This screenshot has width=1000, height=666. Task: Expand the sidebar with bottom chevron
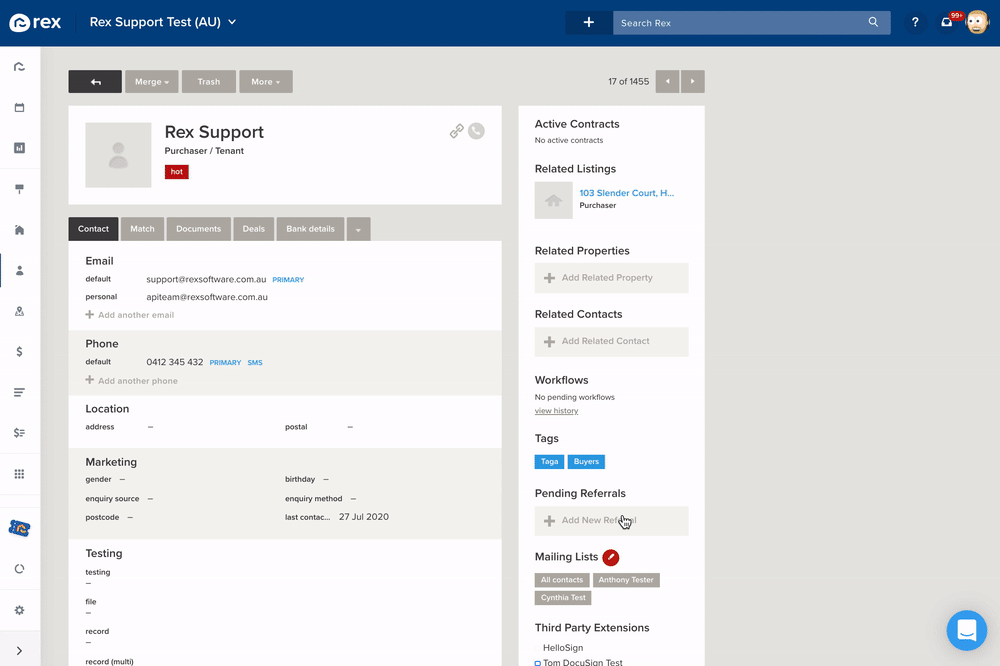[19, 651]
